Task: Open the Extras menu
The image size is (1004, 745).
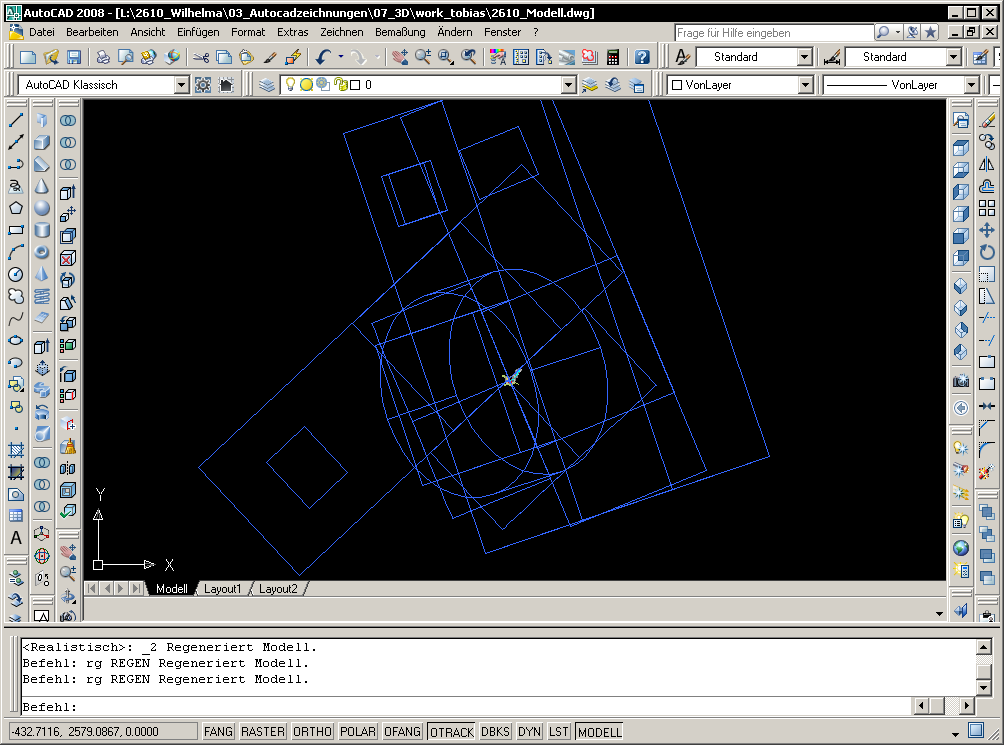Action: pyautogui.click(x=293, y=32)
